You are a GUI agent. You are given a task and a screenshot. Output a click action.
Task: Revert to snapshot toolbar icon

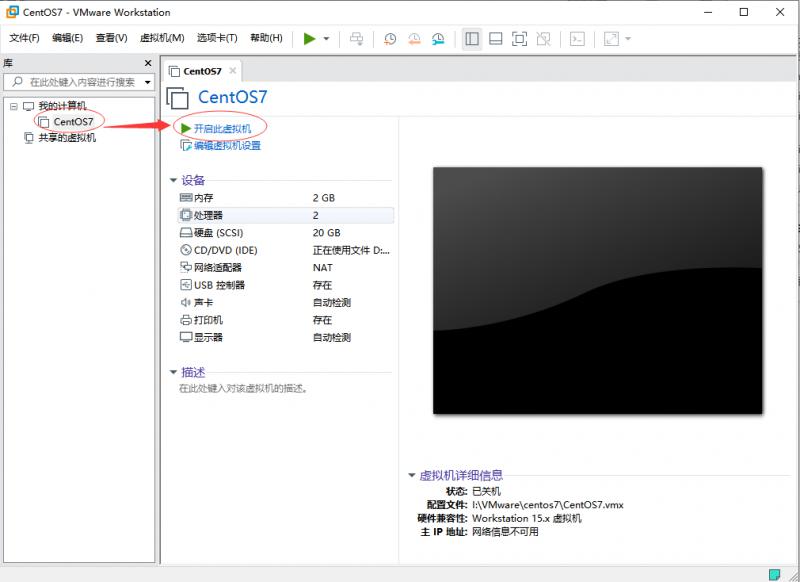[414, 39]
